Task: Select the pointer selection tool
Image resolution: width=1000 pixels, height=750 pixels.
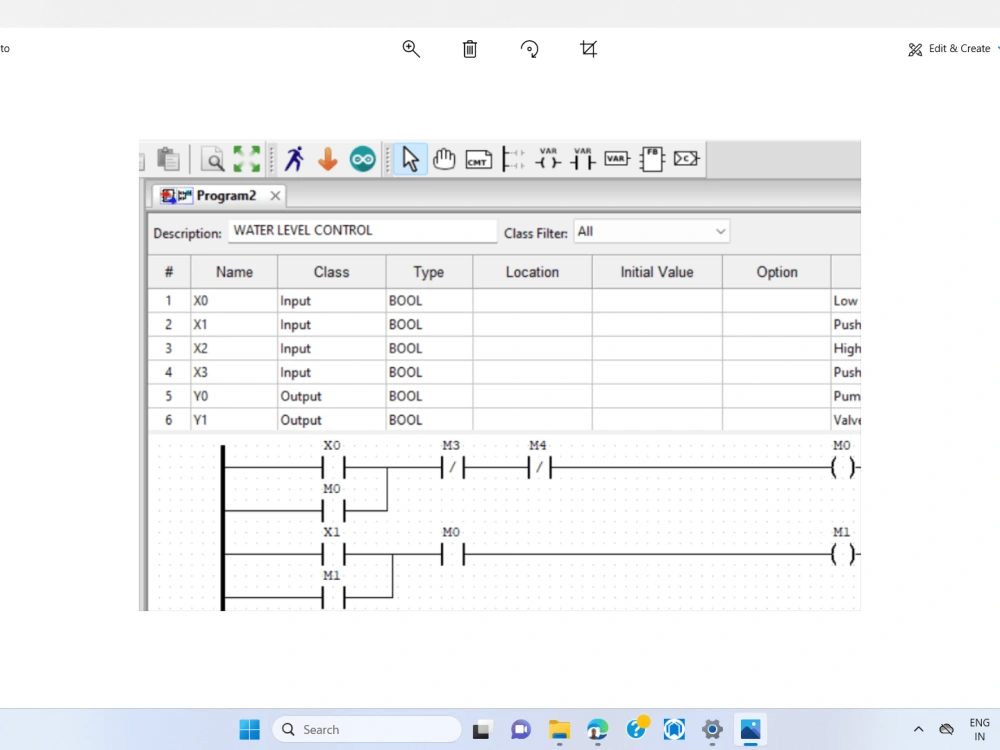Action: [x=410, y=159]
